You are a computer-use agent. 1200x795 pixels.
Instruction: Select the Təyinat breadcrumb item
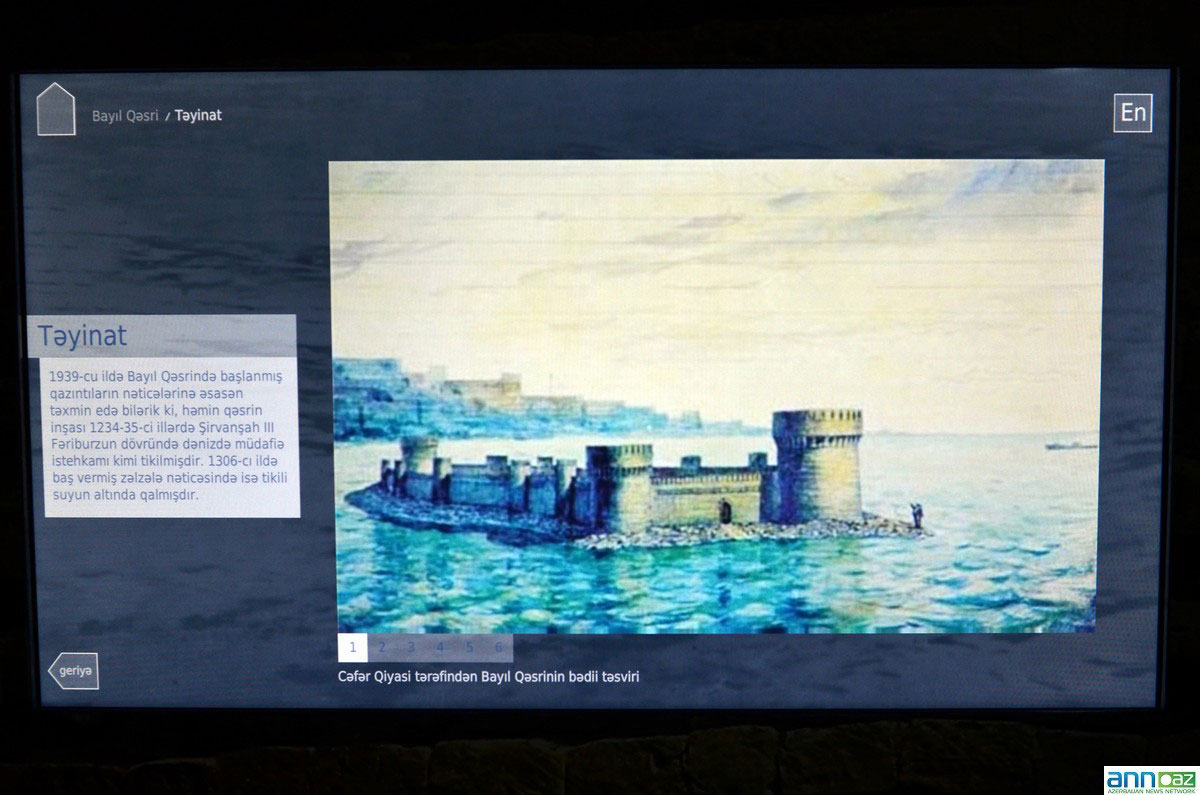(x=198, y=116)
